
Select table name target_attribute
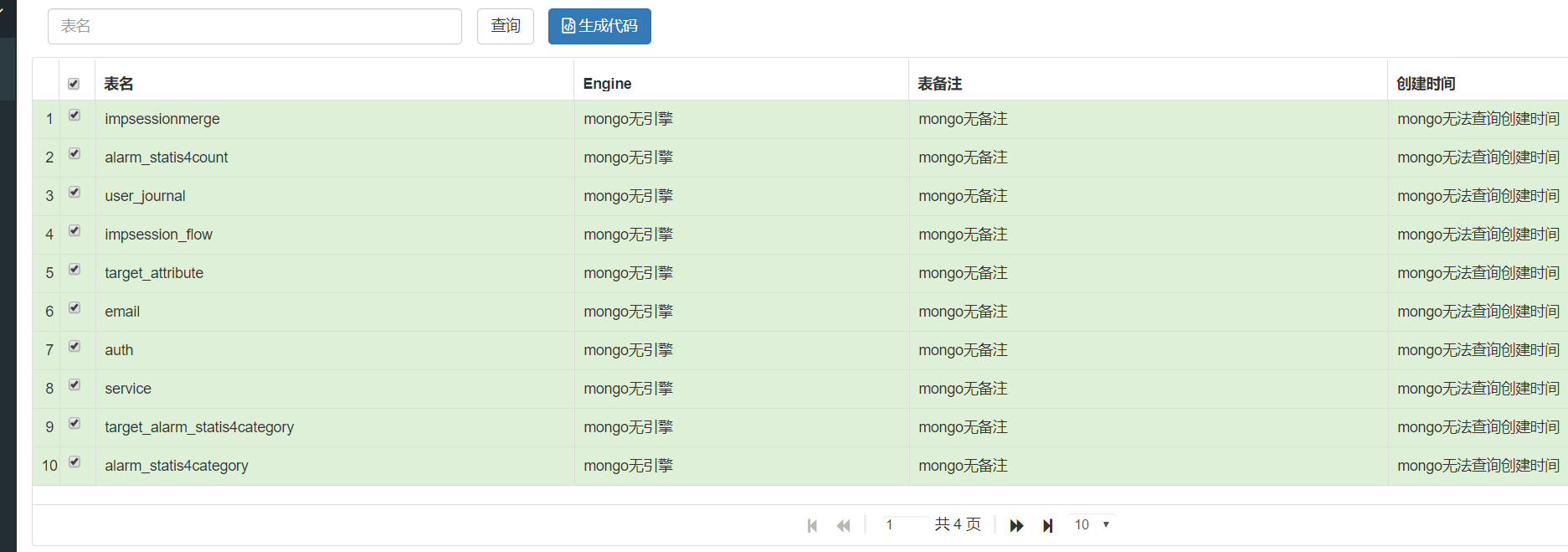tap(154, 273)
